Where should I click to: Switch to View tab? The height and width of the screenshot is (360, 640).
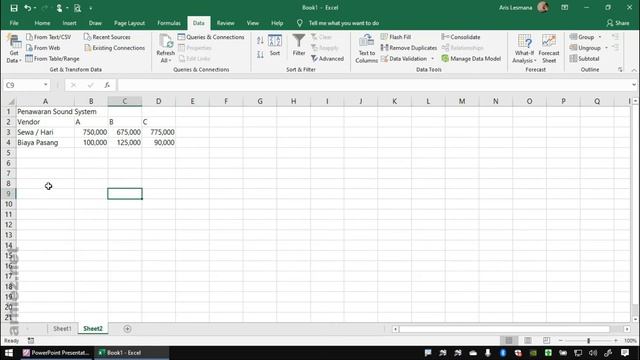click(253, 23)
